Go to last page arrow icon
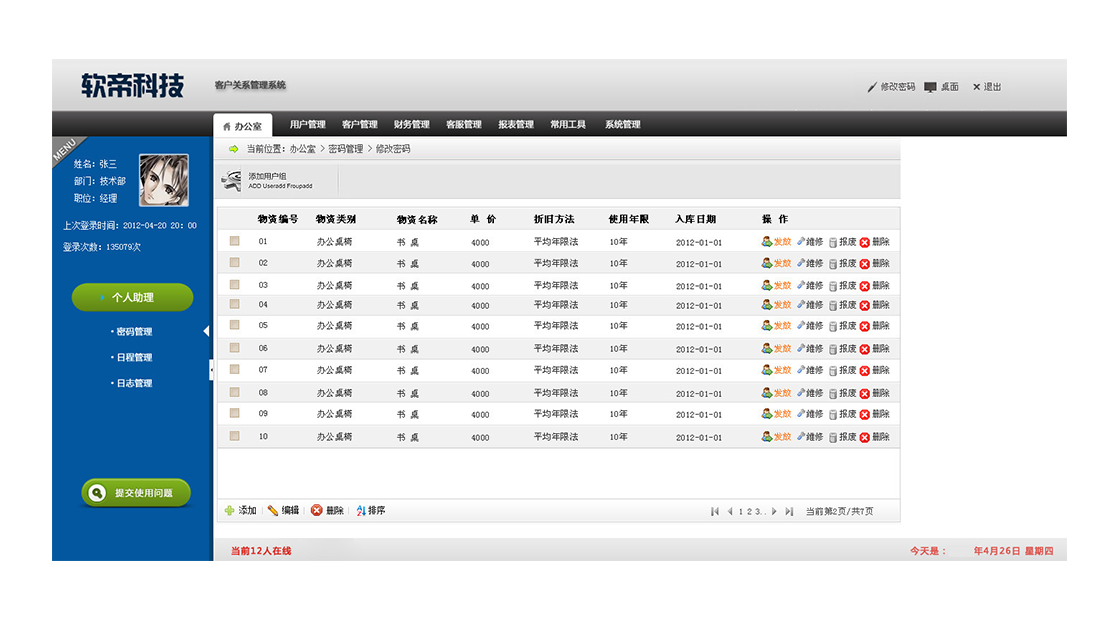Screen dimensions: 1120x620 tap(789, 511)
